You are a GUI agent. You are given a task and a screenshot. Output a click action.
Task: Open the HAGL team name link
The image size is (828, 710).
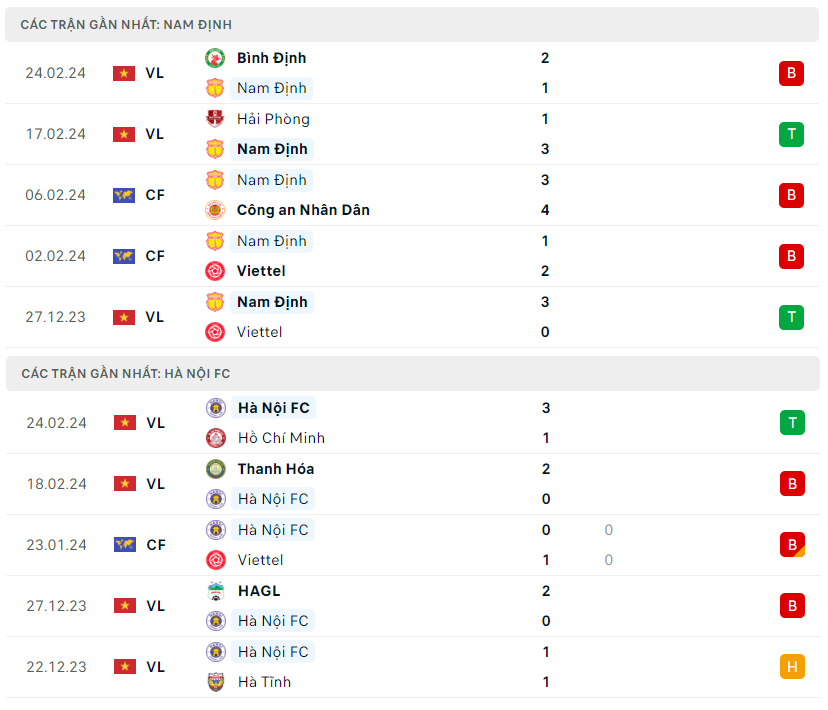tap(259, 591)
